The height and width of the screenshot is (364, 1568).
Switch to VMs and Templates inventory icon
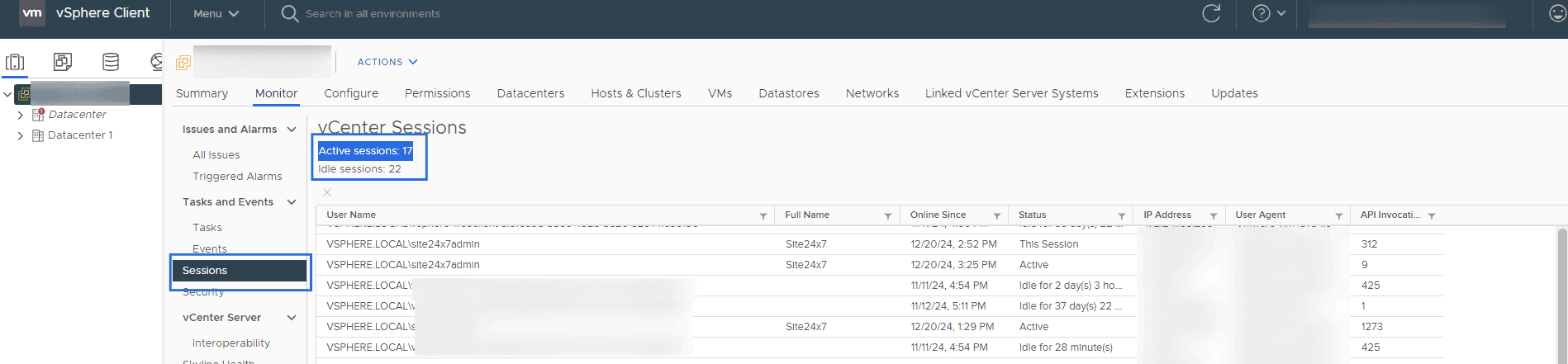pos(63,62)
